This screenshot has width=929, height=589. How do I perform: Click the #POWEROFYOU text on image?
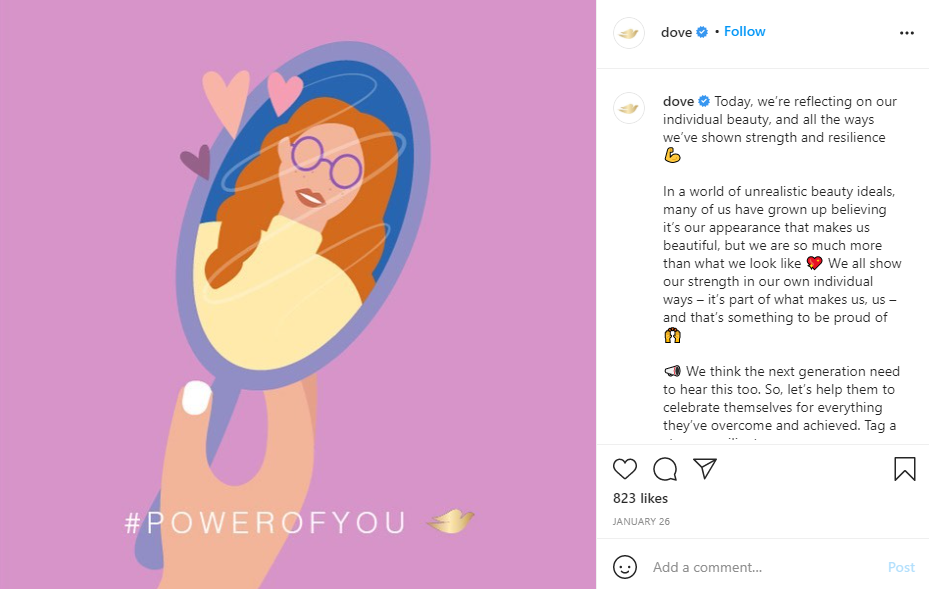click(x=265, y=523)
